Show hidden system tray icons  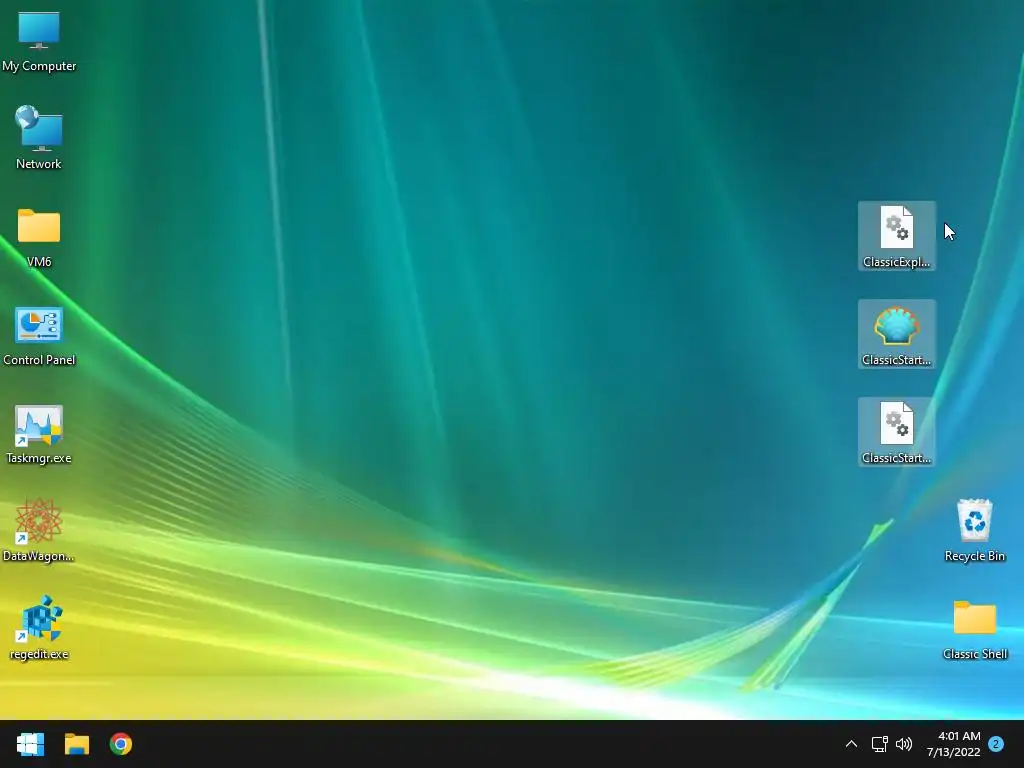pos(851,744)
